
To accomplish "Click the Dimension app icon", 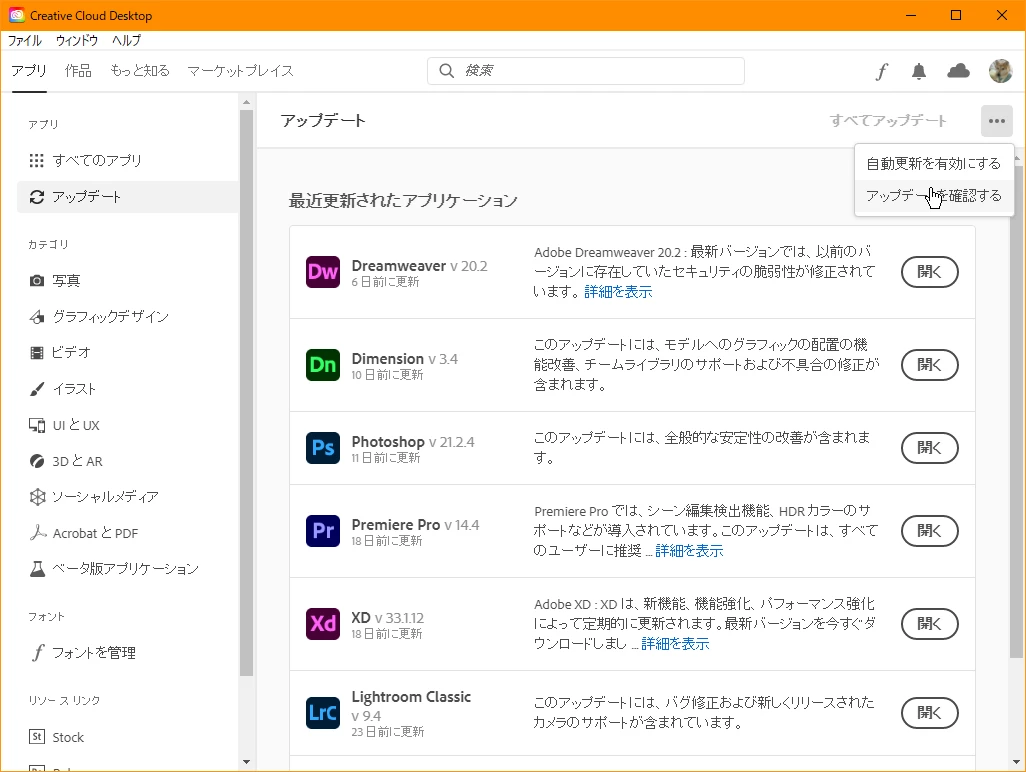I will point(323,365).
